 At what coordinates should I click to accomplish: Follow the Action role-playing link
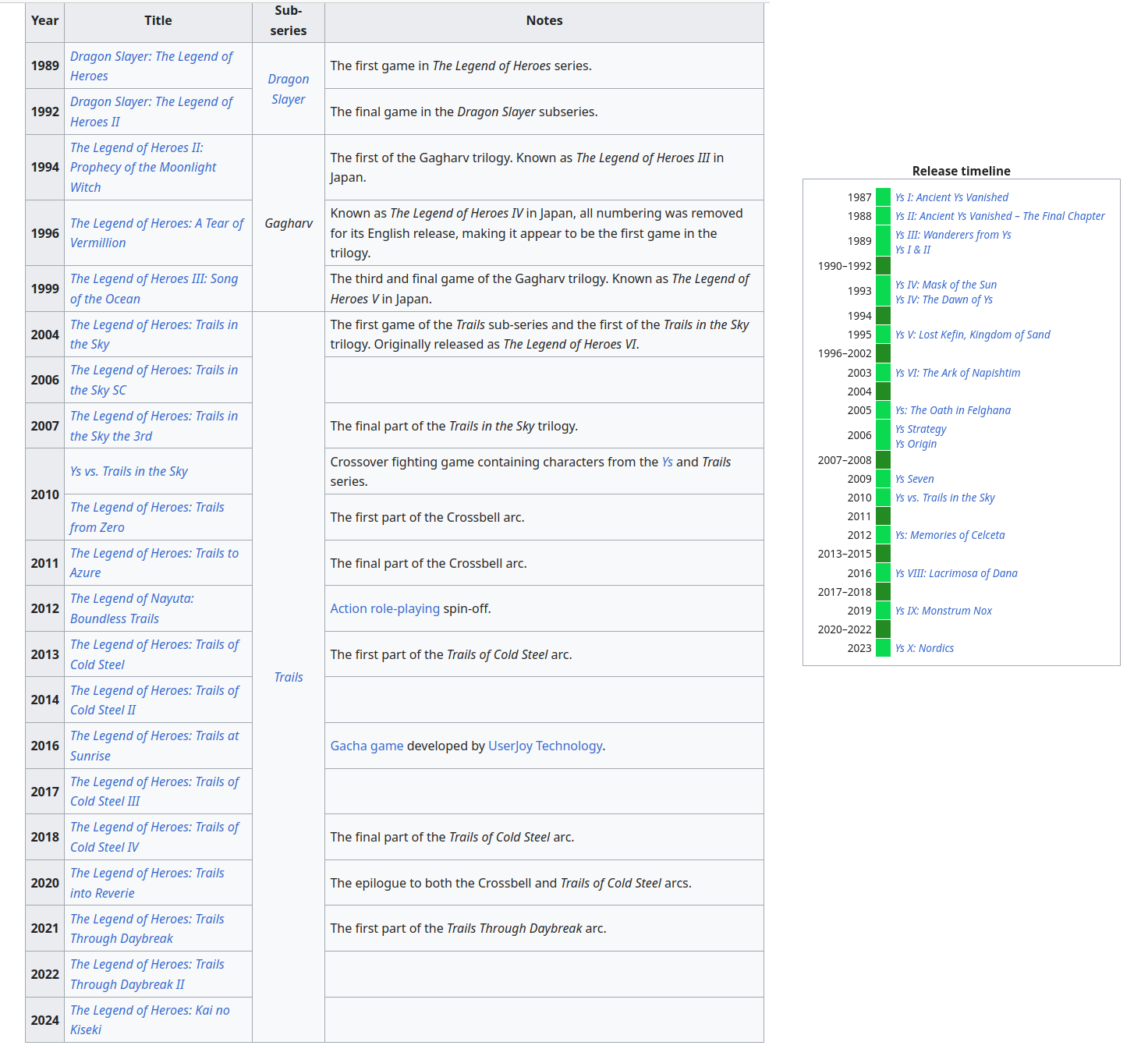point(384,608)
